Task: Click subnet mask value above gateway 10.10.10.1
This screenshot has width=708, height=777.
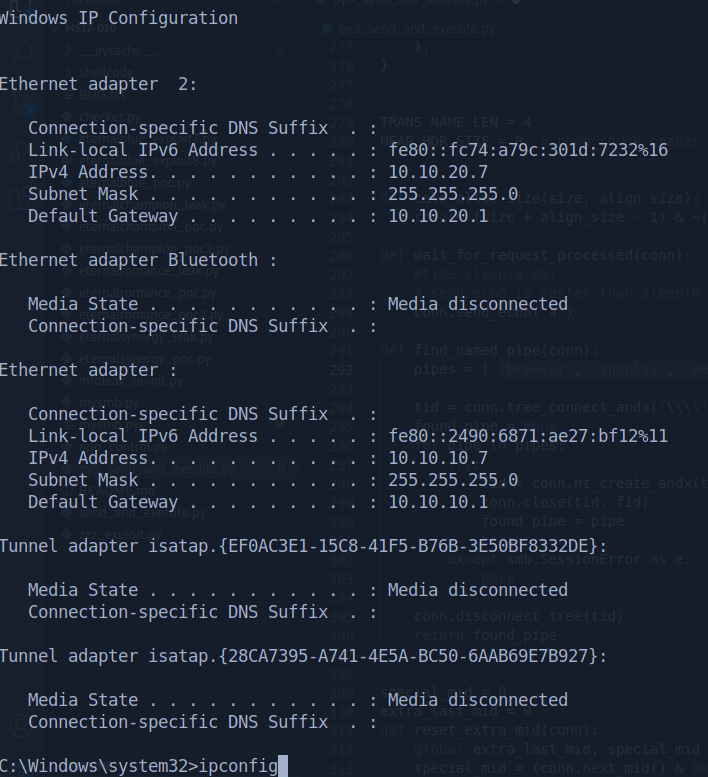Action: click(453, 480)
